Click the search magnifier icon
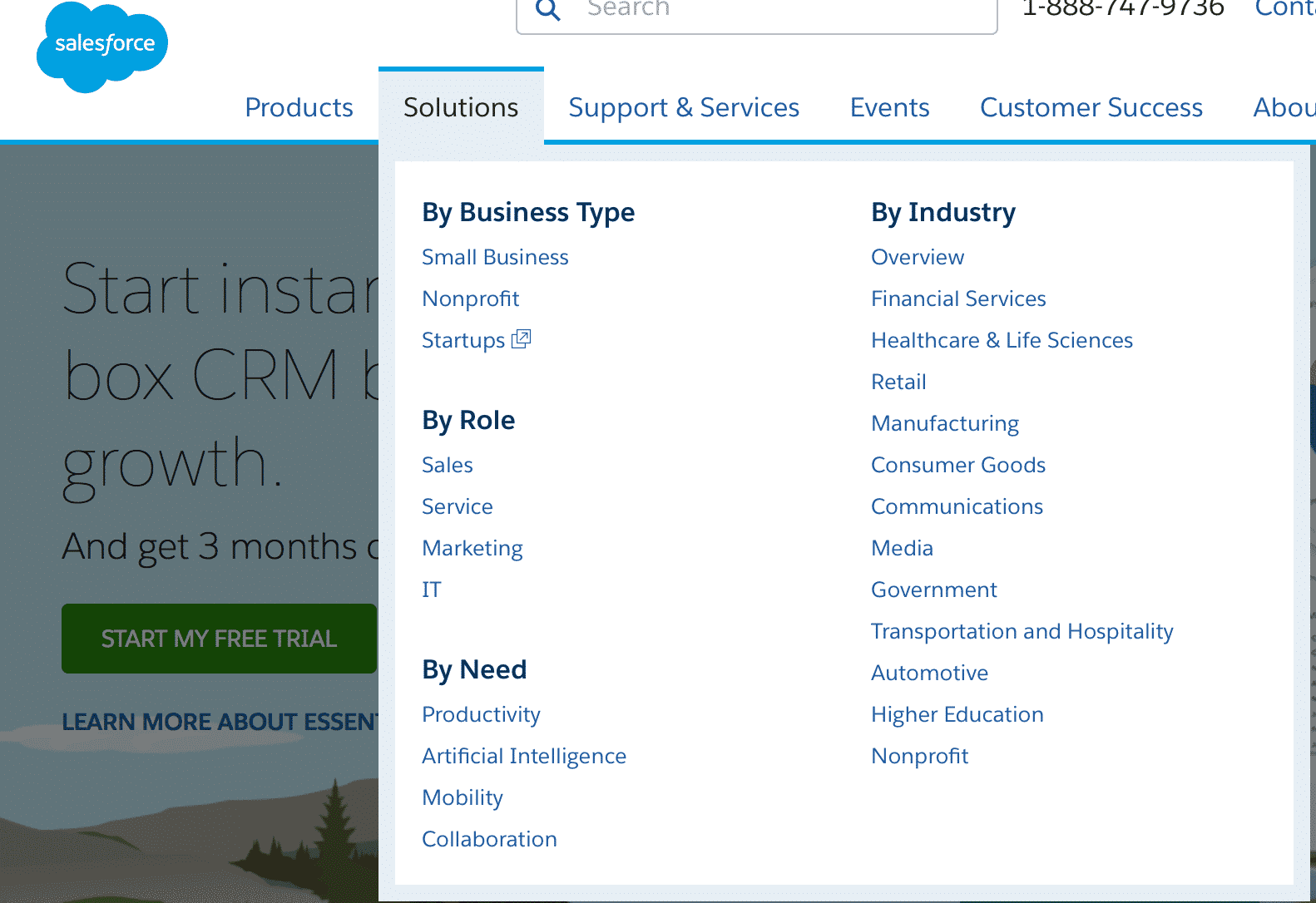The width and height of the screenshot is (1316, 903). point(547,10)
